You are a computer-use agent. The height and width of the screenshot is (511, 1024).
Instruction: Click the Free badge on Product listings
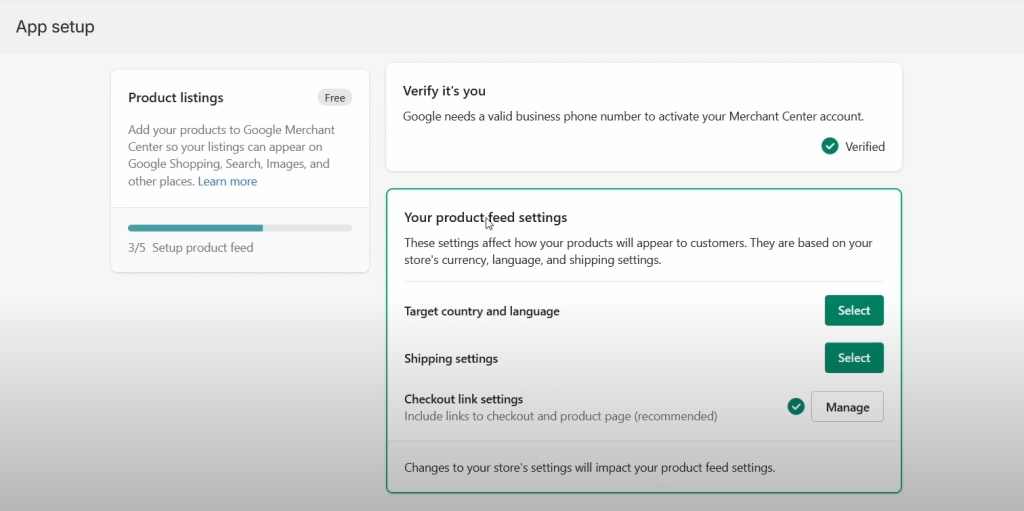pos(335,98)
